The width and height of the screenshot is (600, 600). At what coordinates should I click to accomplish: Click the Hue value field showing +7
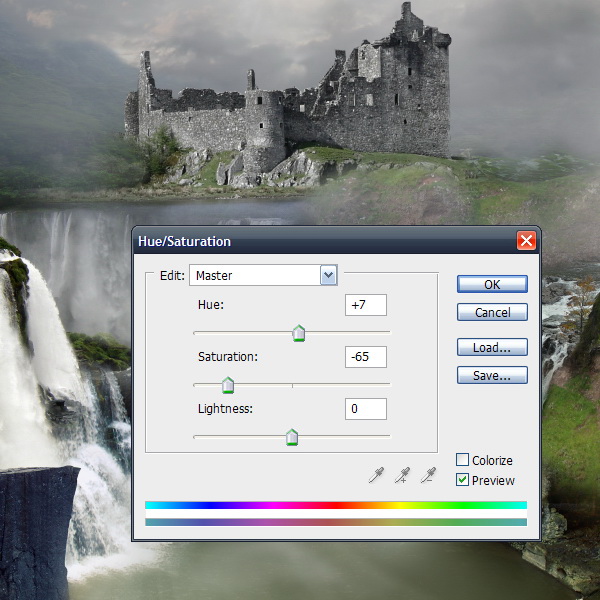365,305
